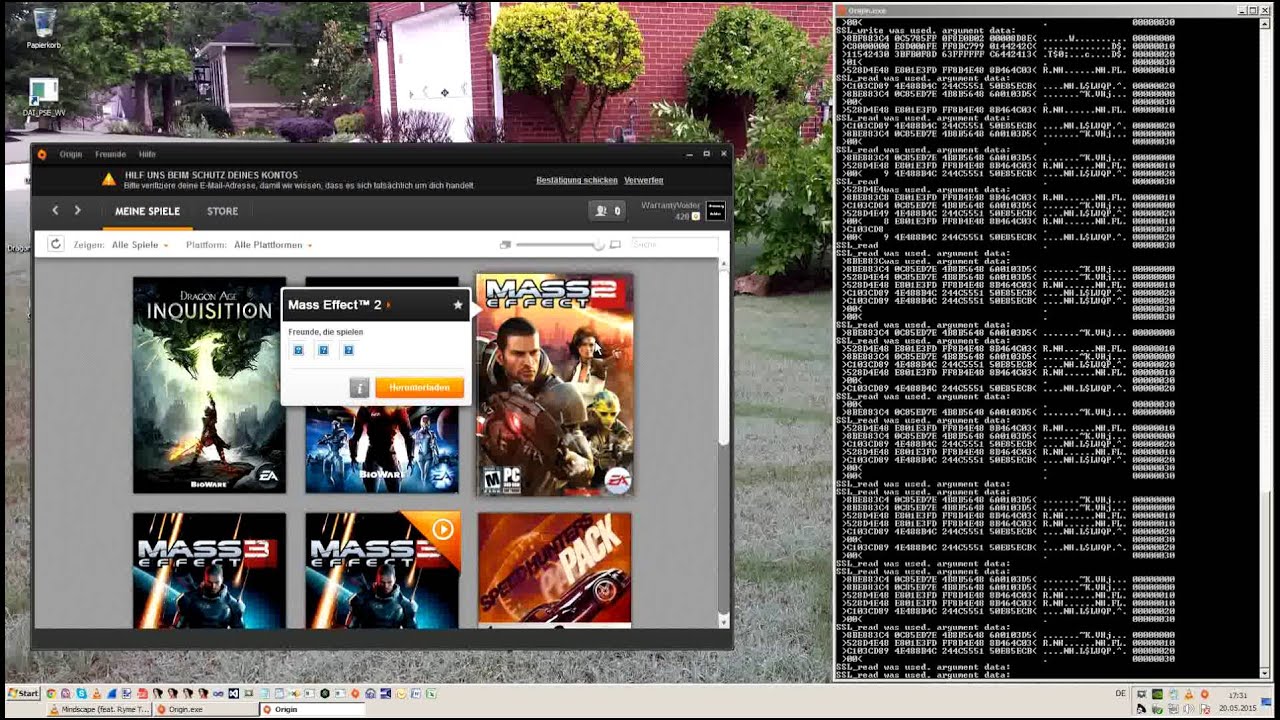Click the library vertical scrollbar
The height and width of the screenshot is (720, 1280).
tap(724, 442)
